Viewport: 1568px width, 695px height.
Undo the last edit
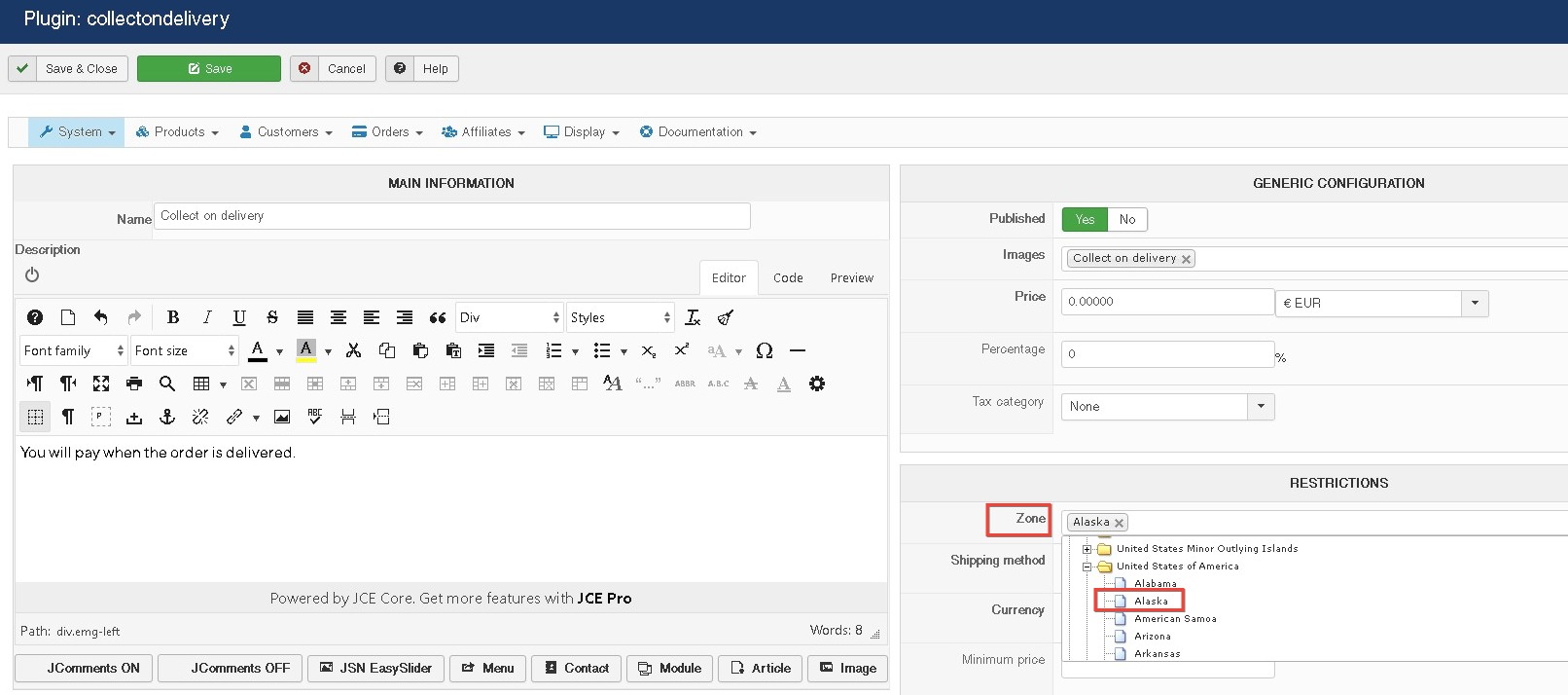(x=101, y=317)
